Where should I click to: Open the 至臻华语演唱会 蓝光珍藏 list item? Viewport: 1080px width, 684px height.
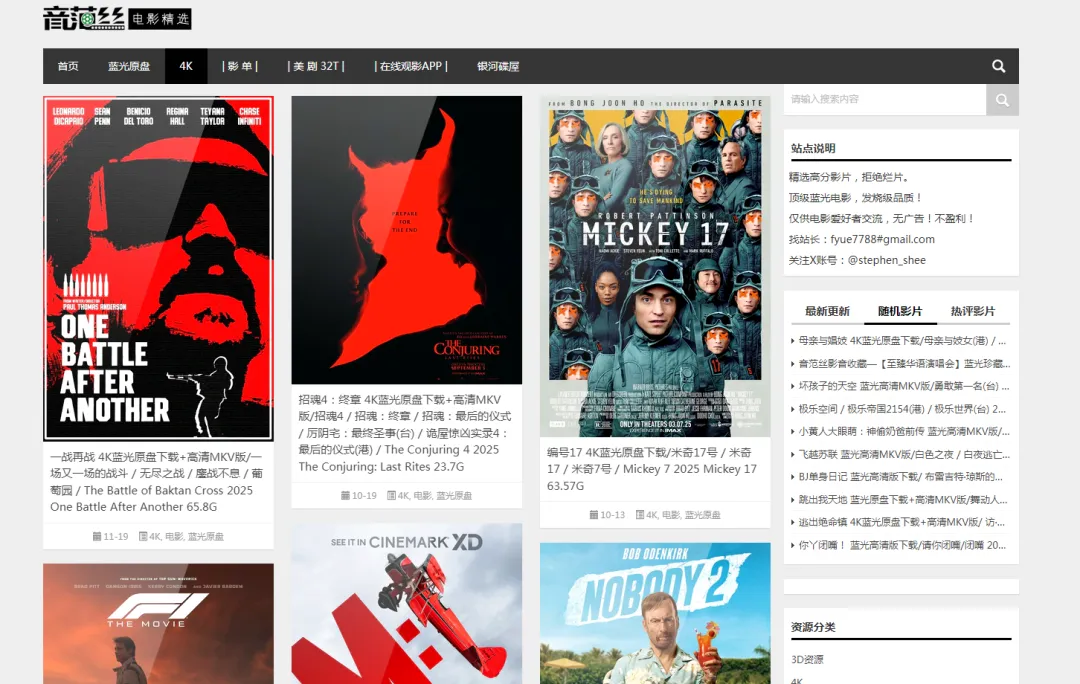pyautogui.click(x=904, y=364)
